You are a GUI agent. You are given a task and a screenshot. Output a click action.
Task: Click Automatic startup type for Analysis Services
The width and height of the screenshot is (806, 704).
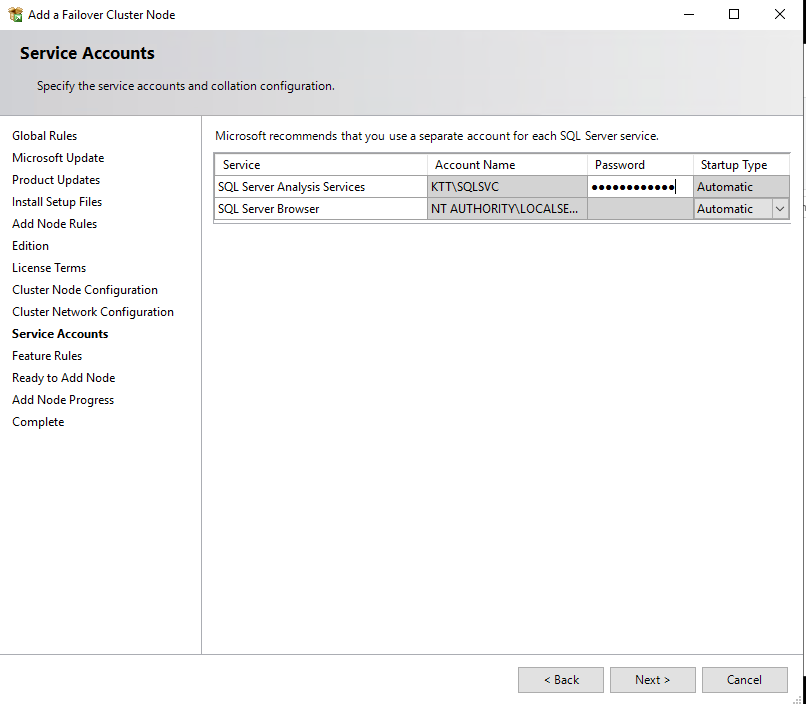(741, 187)
